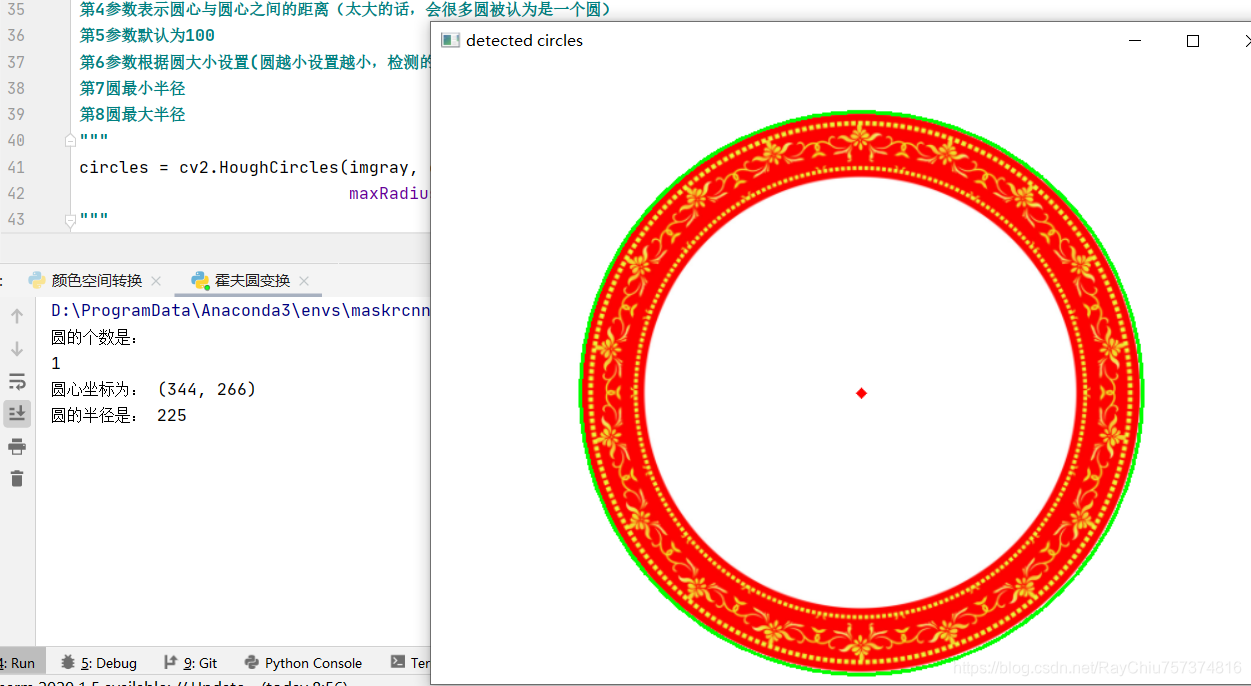1251x686 pixels.
Task: Minimize the detected circles window
Action: [1135, 41]
